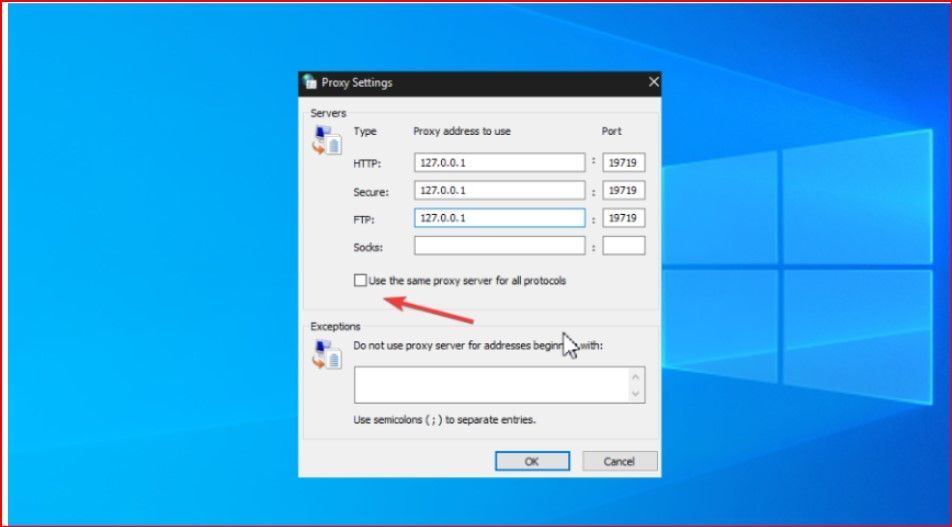This screenshot has height=527, width=952.
Task: Click the Servers section computer icon
Action: [327, 140]
